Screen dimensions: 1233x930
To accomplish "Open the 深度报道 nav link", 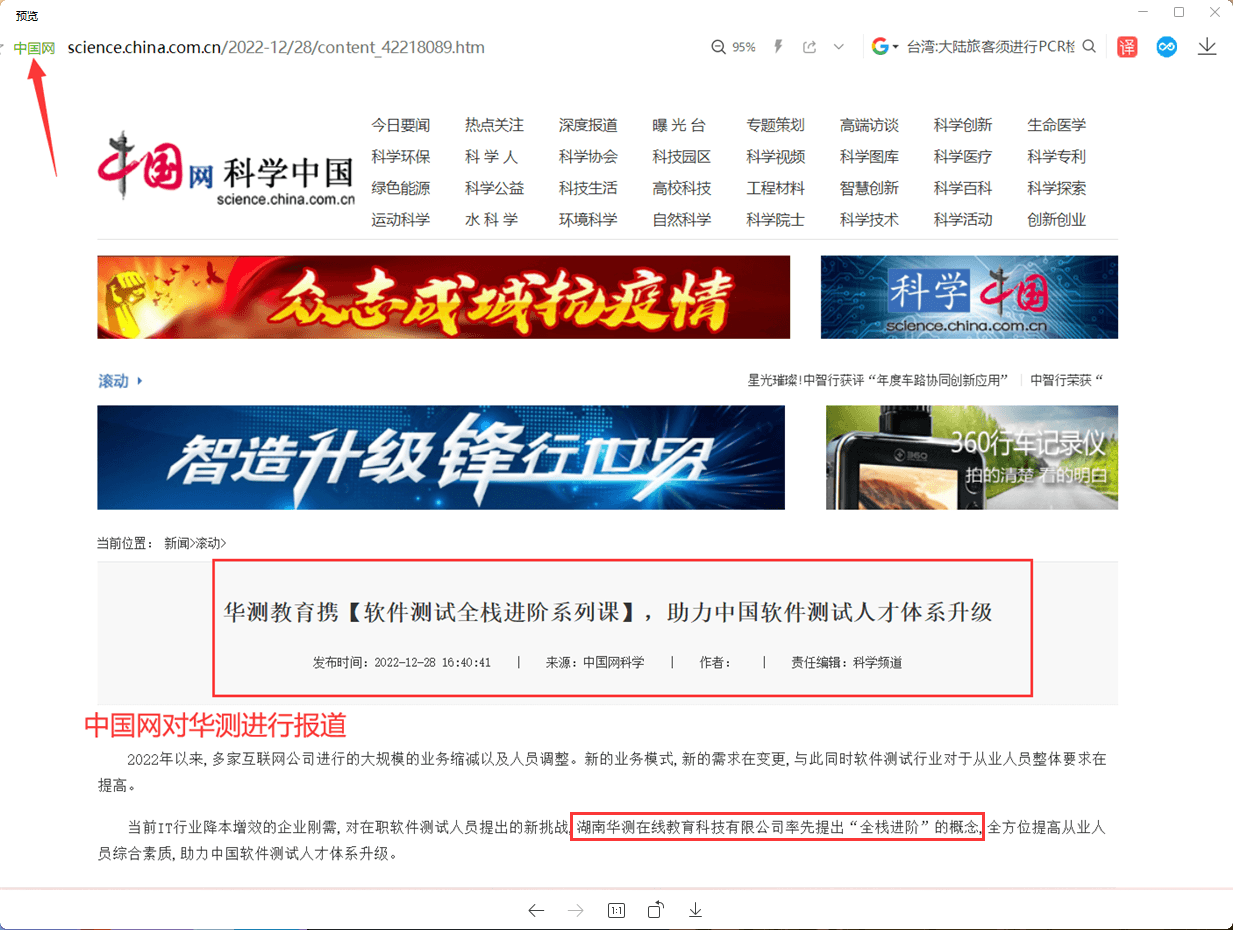I will coord(588,125).
